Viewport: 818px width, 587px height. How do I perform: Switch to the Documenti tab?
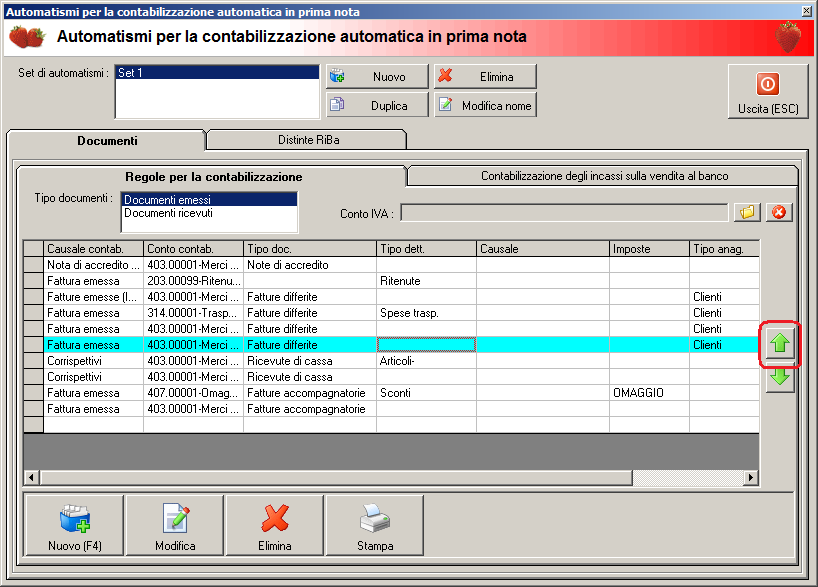coord(107,140)
